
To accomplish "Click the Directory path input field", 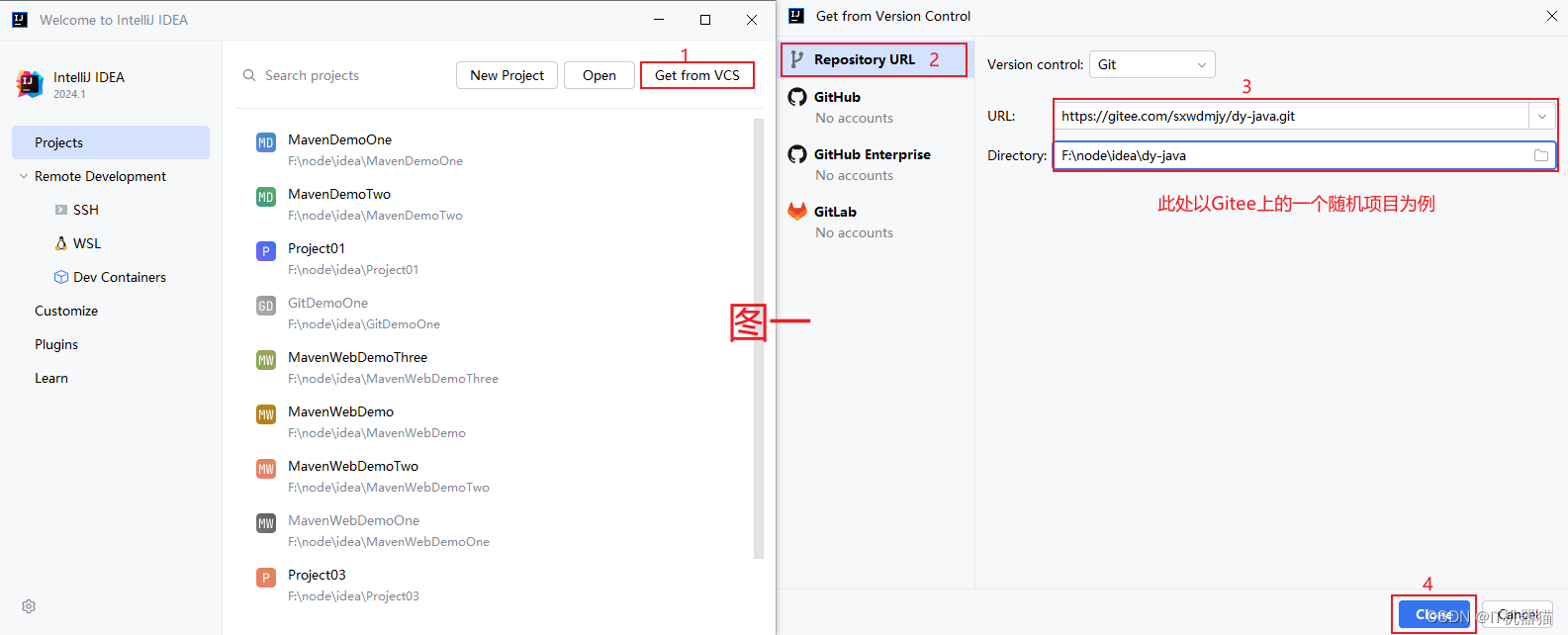I will click(x=1304, y=155).
